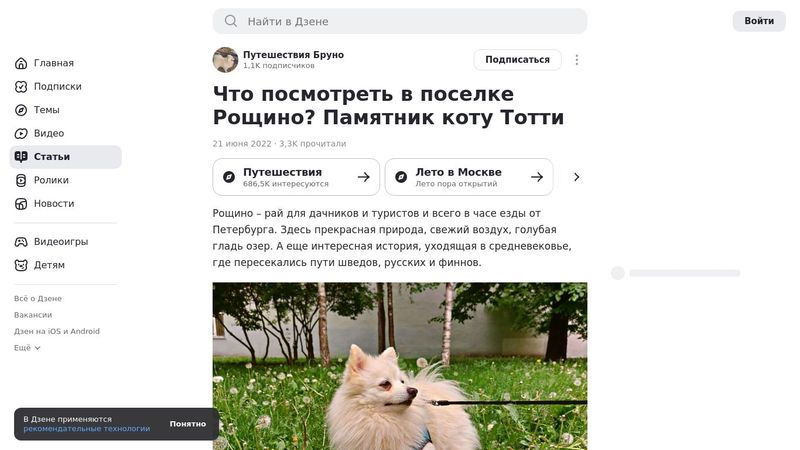Click the Войти login button
The image size is (800, 450).
point(759,21)
